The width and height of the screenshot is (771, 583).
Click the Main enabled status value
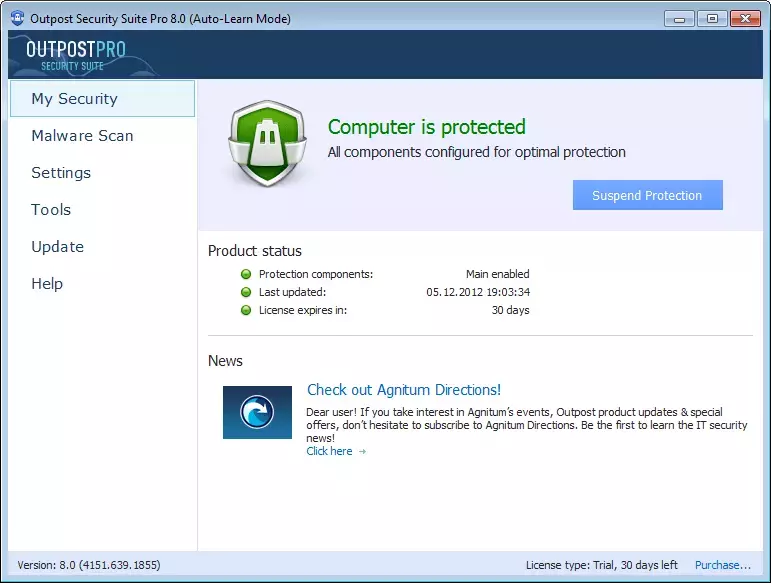click(498, 274)
